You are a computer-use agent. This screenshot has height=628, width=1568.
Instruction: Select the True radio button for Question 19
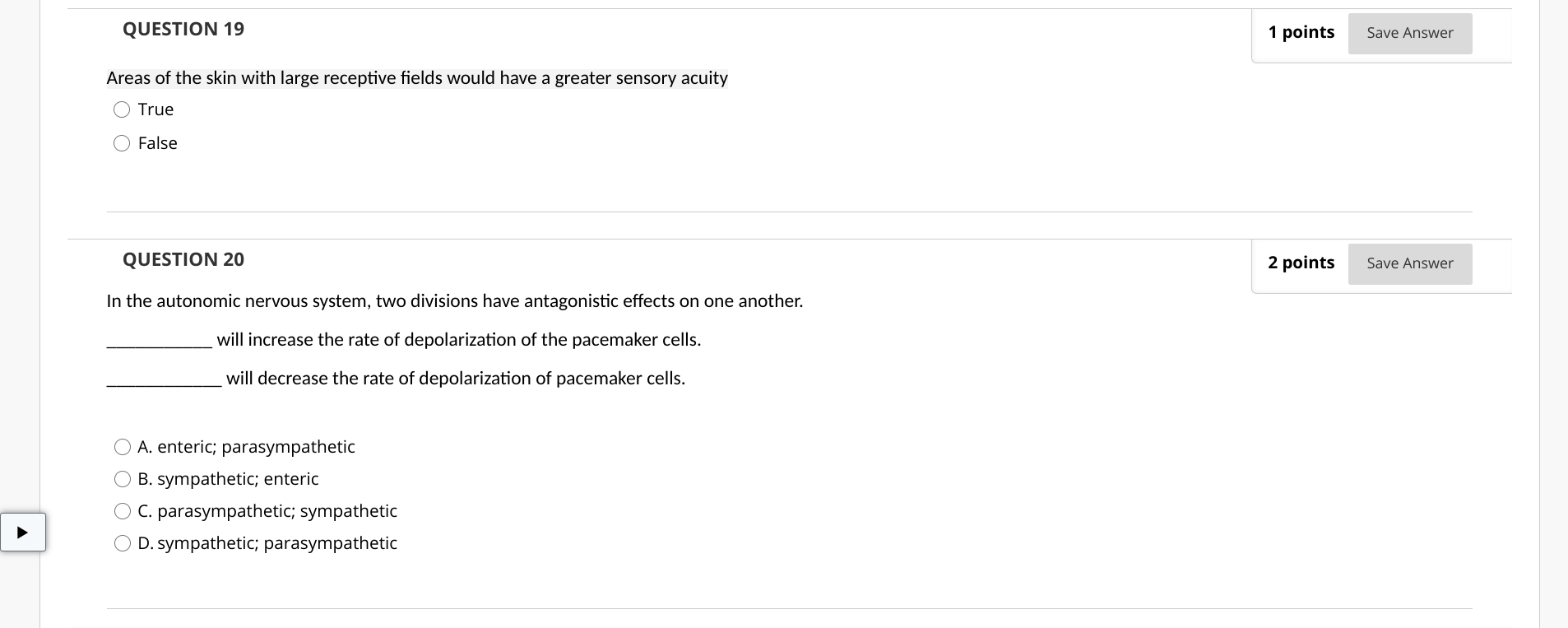click(x=122, y=108)
